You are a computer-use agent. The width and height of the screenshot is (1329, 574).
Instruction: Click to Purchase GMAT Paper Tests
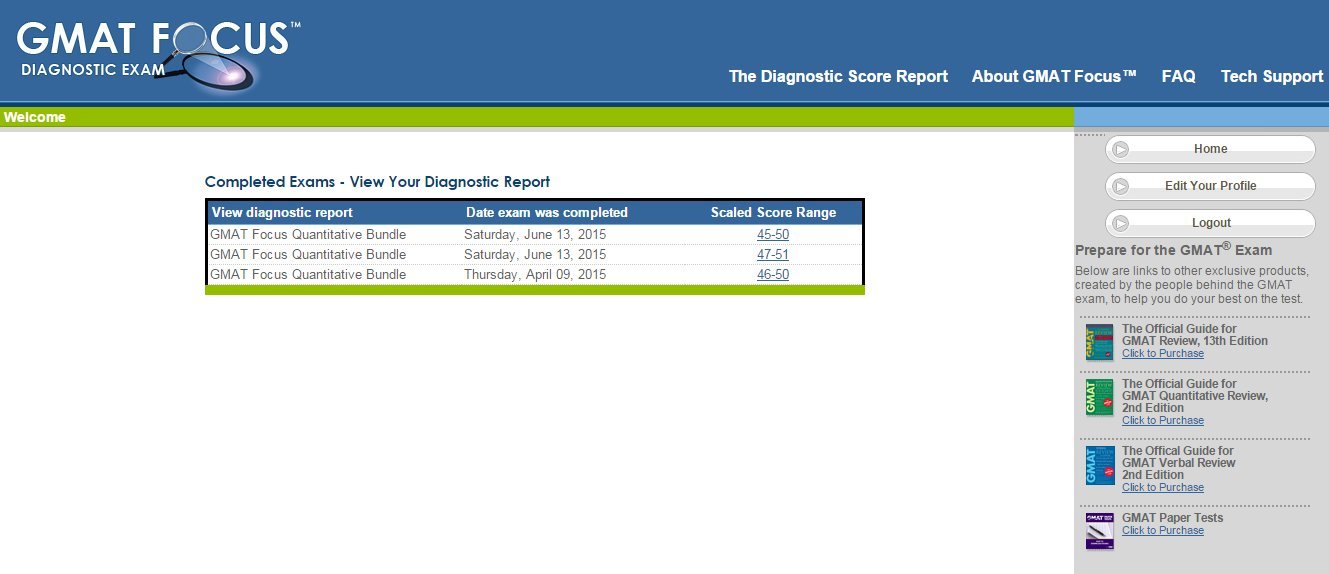(x=1163, y=530)
